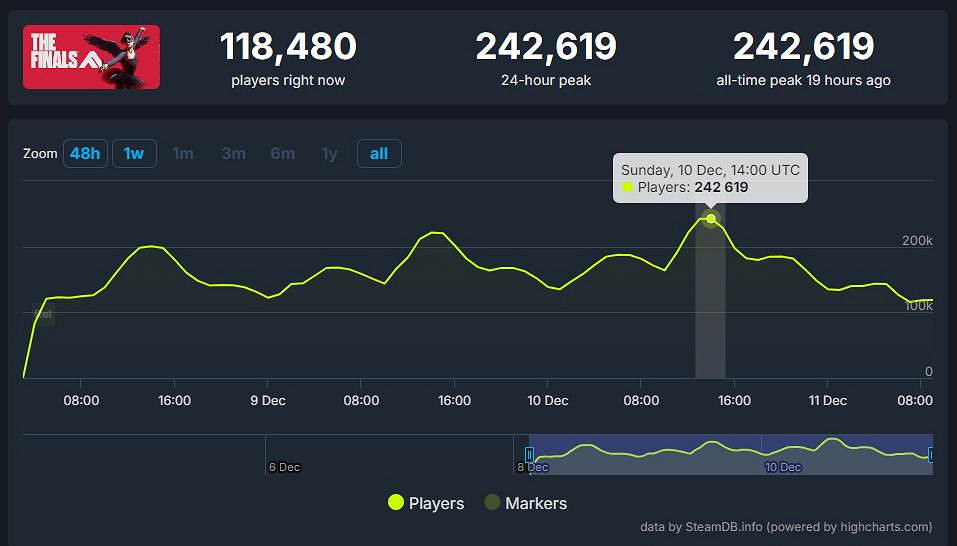Click the 6 Dec area in the navigator
The width and height of the screenshot is (957, 546).
(284, 466)
